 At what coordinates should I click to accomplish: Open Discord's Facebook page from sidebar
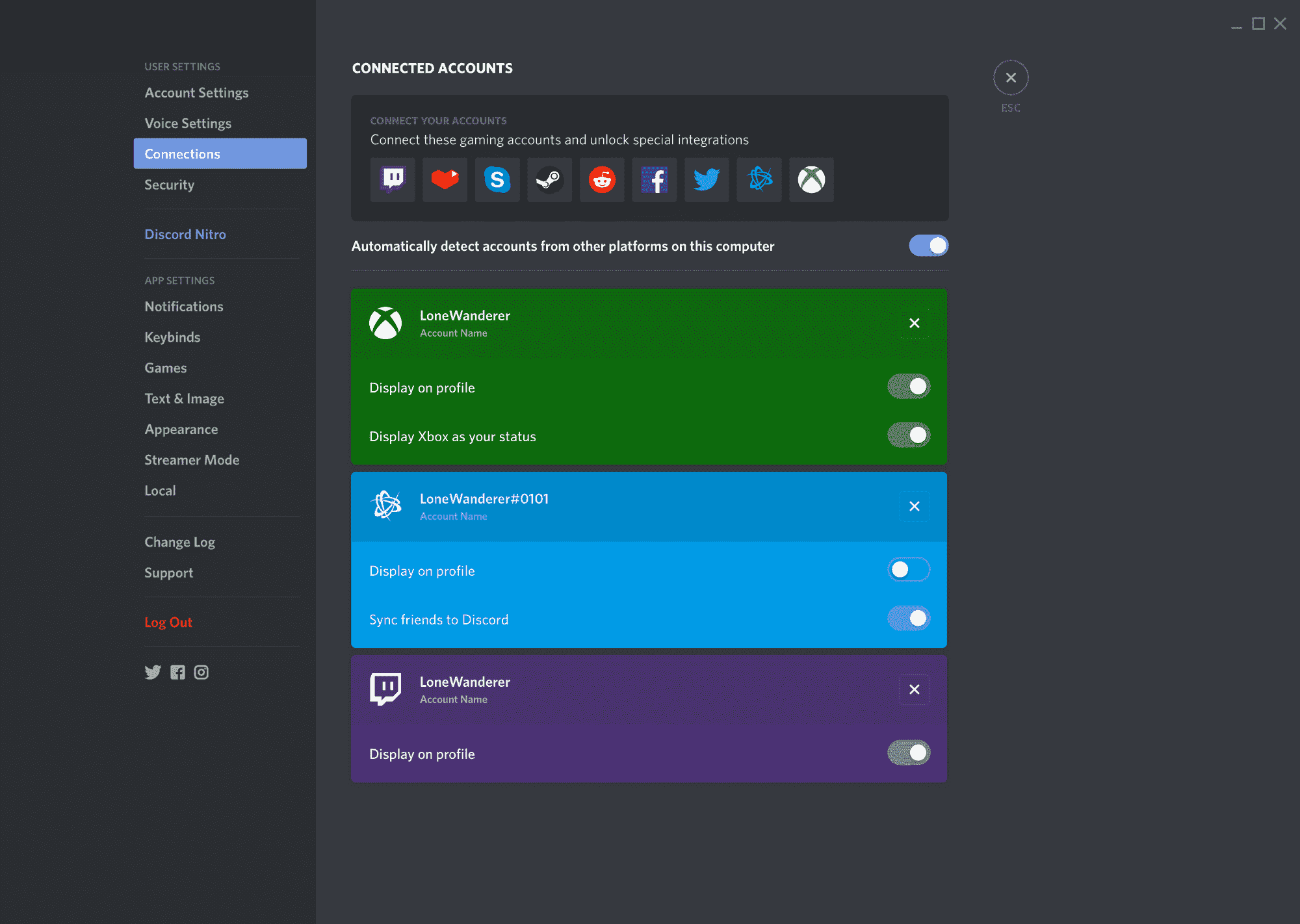click(177, 672)
